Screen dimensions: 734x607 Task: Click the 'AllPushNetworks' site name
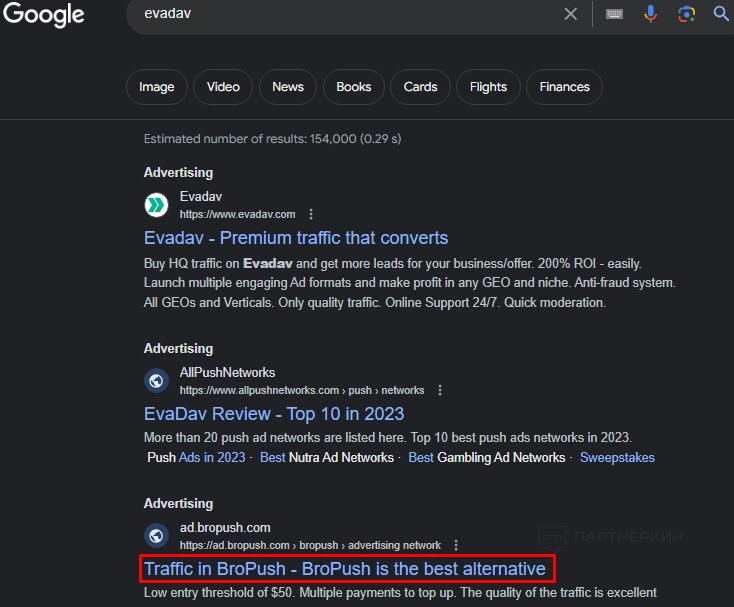pyautogui.click(x=228, y=373)
